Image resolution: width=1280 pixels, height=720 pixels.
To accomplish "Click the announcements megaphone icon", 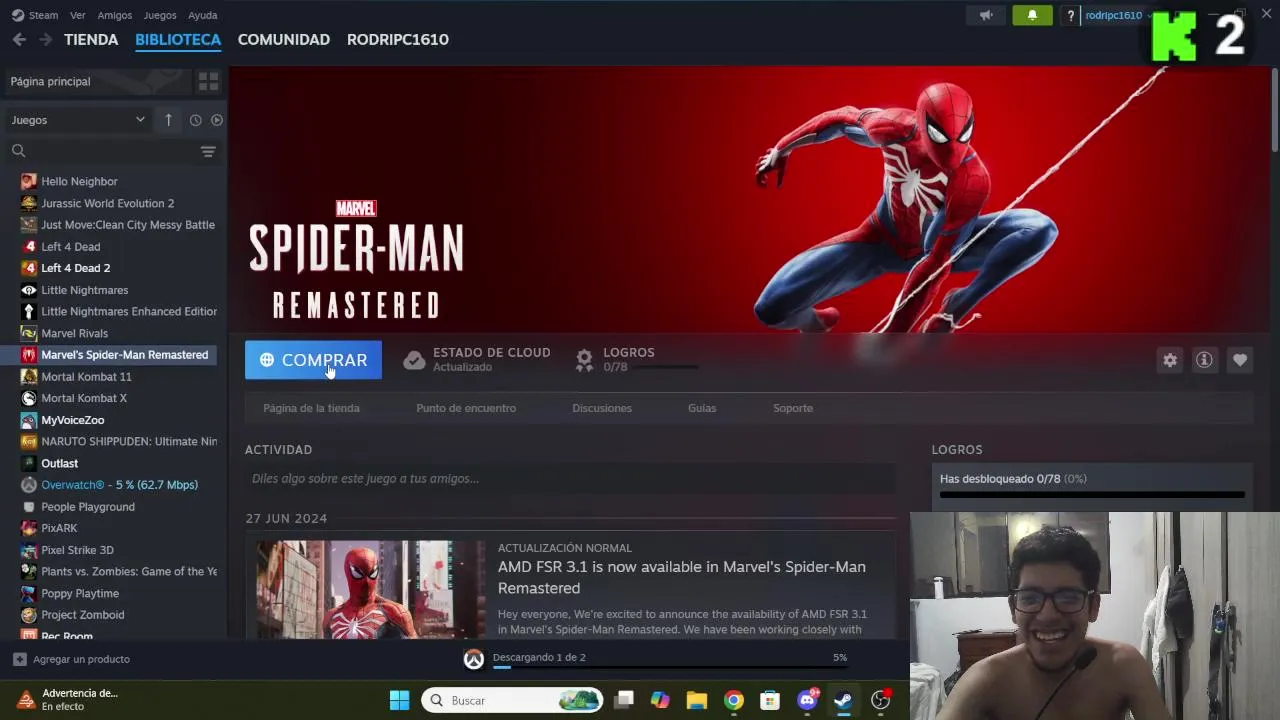I will coord(986,15).
